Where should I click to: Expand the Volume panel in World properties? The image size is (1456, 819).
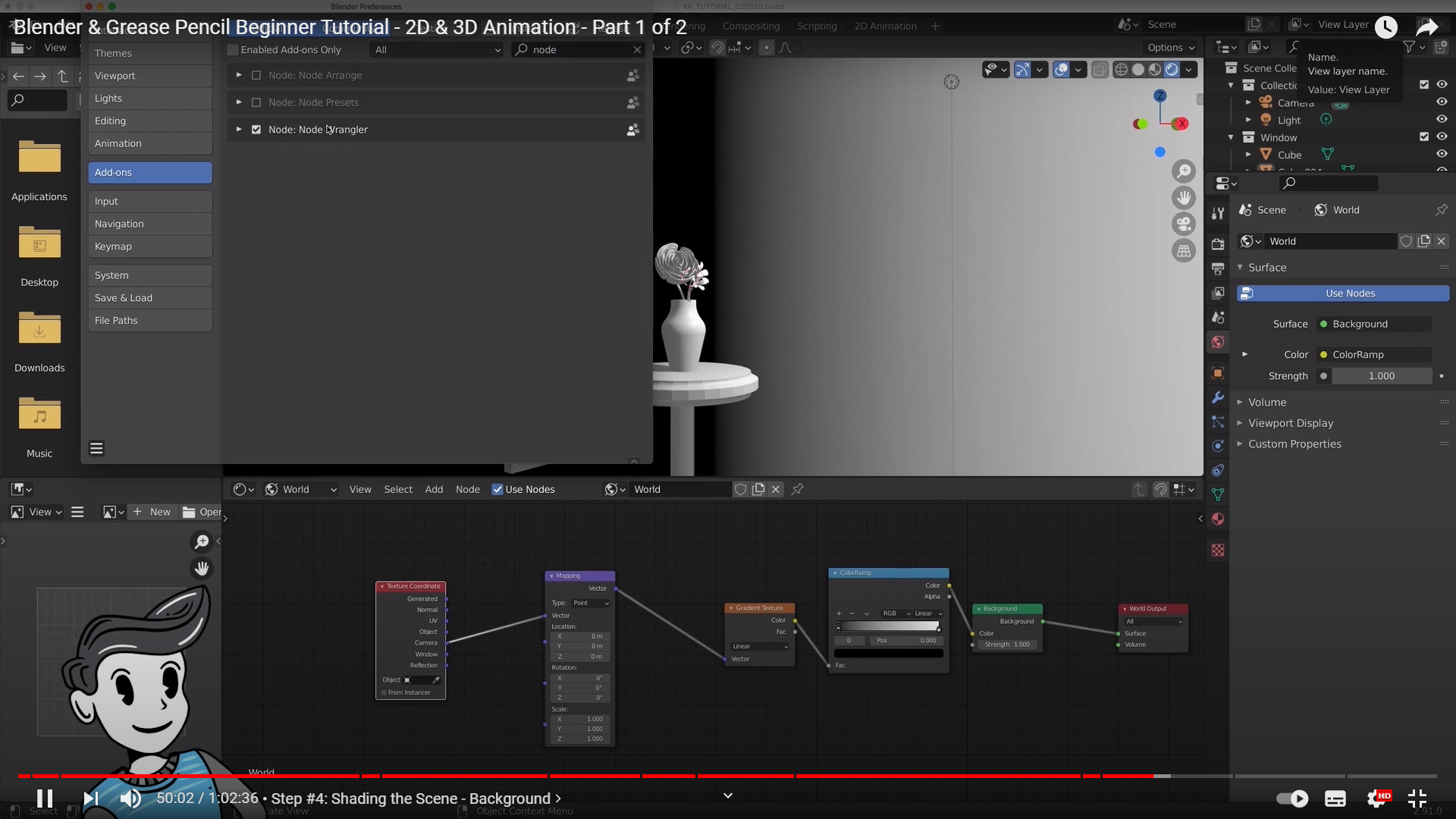pyautogui.click(x=1266, y=402)
